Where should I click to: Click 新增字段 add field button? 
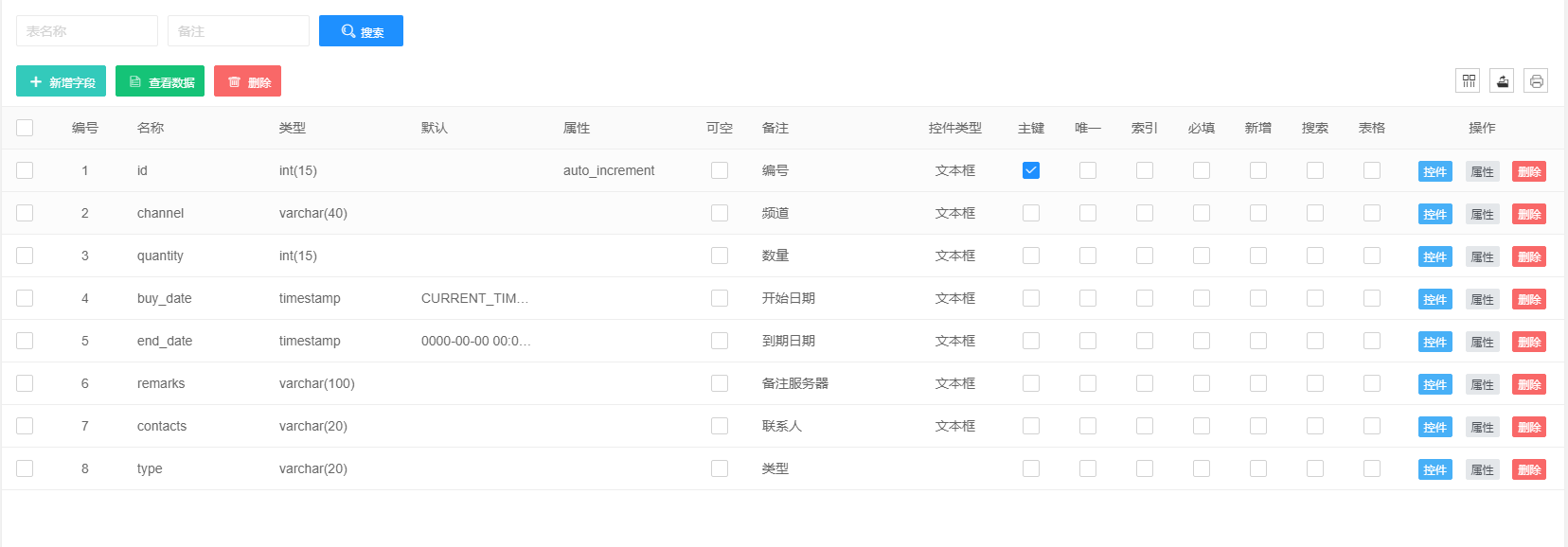click(x=61, y=82)
